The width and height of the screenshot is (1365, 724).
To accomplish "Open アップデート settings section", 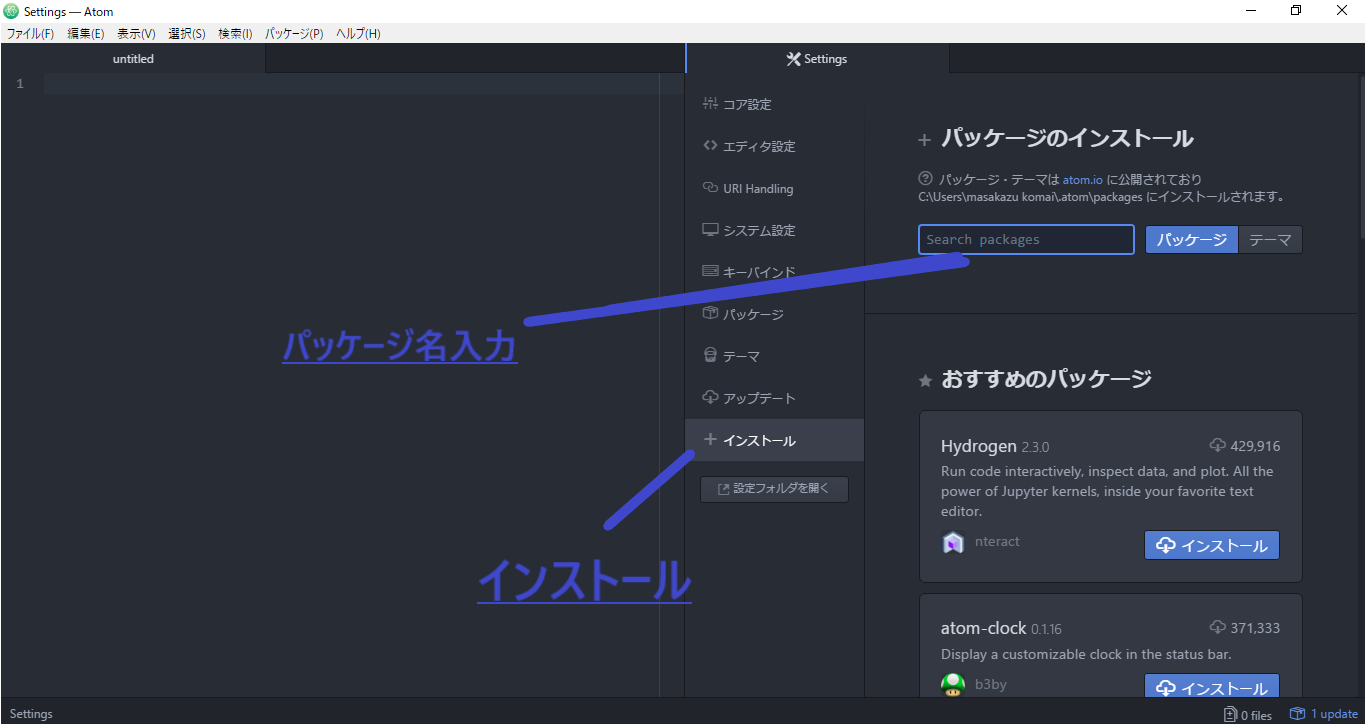I will click(x=774, y=398).
